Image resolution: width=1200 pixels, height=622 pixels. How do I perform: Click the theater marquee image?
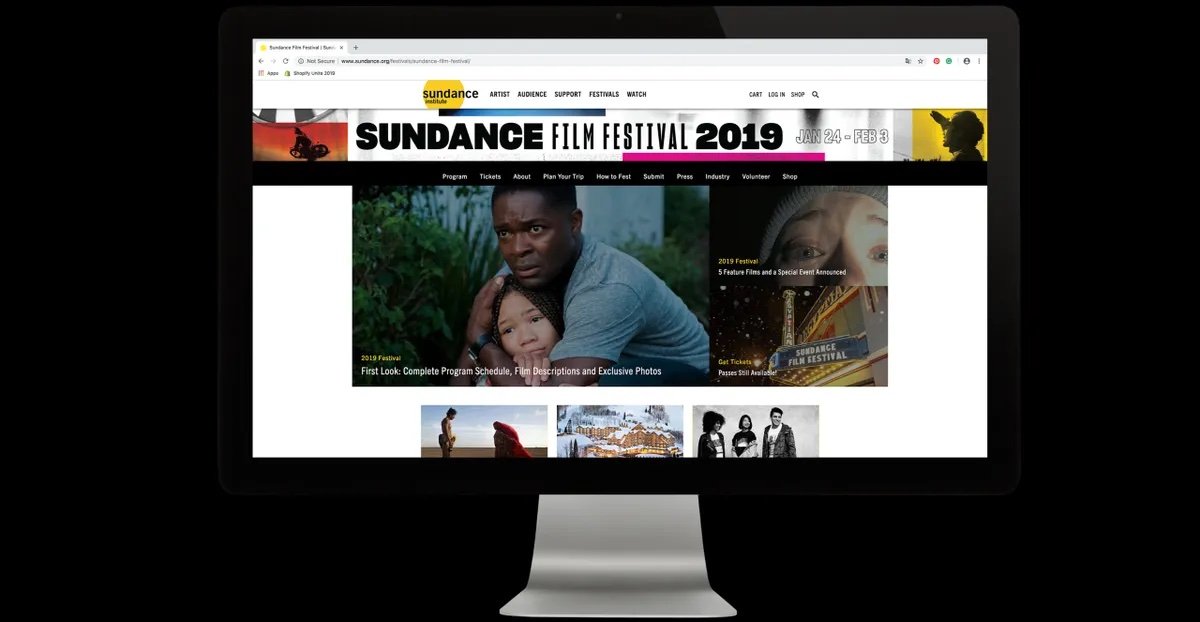pos(799,336)
